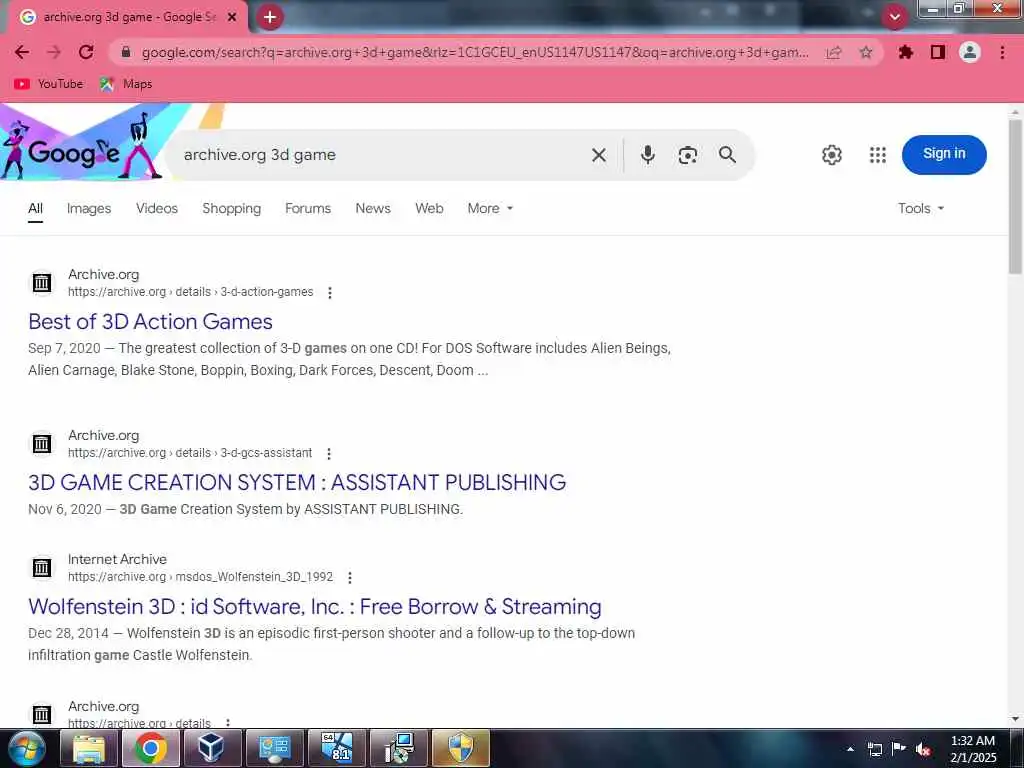Open the Chrome profile avatar
This screenshot has height=768, width=1024.
coord(970,52)
